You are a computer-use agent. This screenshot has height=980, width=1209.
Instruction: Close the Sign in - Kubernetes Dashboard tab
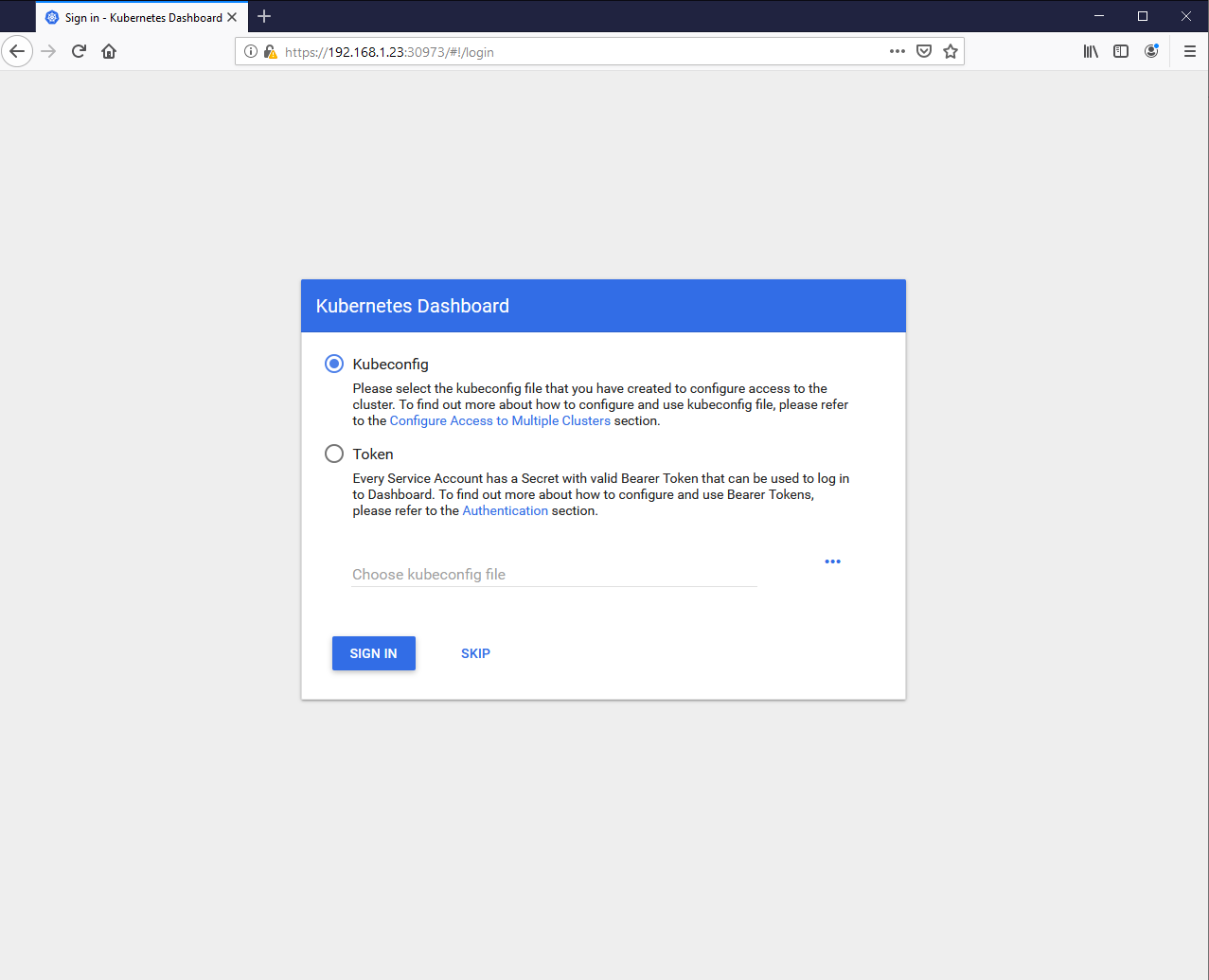232,17
